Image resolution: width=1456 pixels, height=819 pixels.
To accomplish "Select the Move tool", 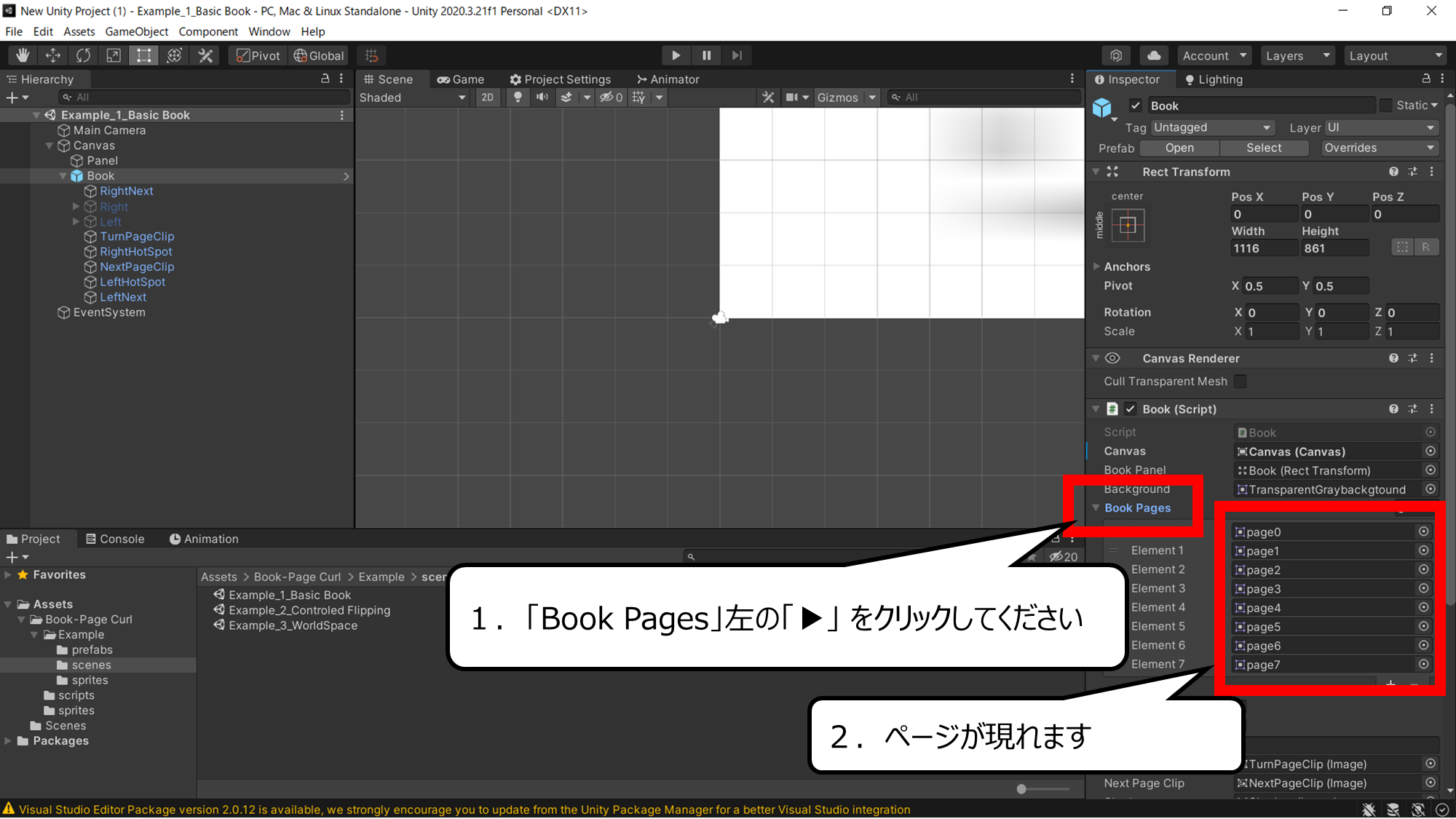I will (53, 55).
